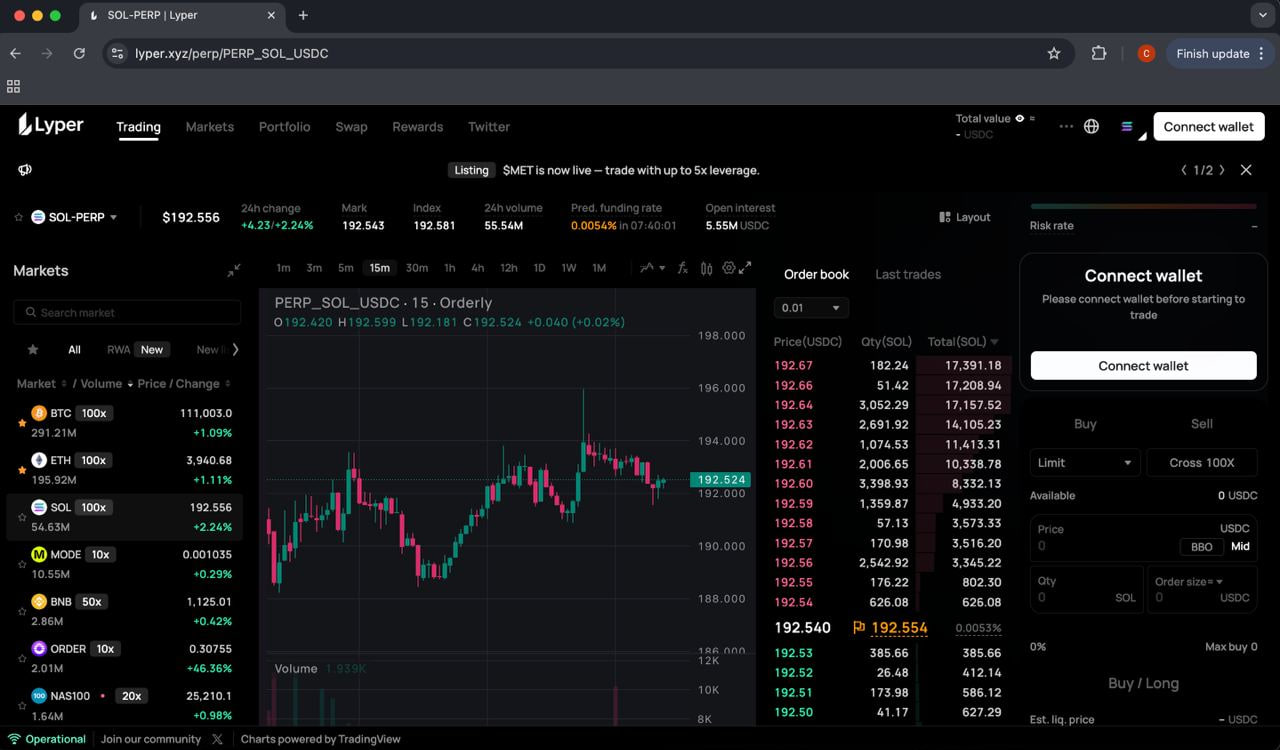Select the chart style icon on the chart toolbar

[x=648, y=268]
